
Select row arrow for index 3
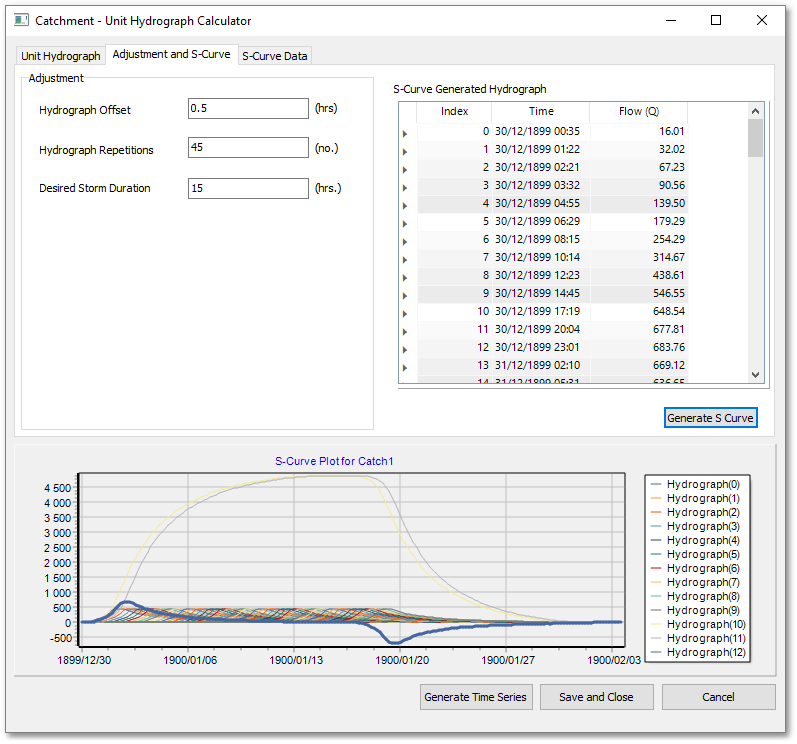point(405,188)
